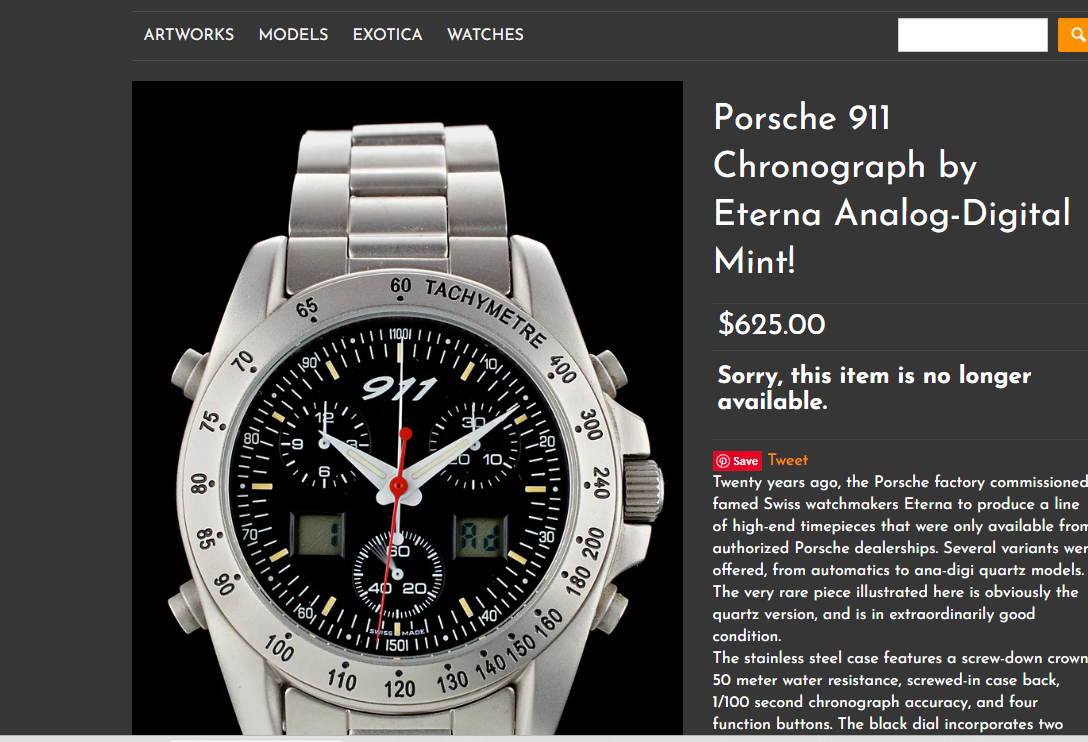The height and width of the screenshot is (742, 1088).
Task: Navigate to the WATCHES category
Action: click(485, 35)
